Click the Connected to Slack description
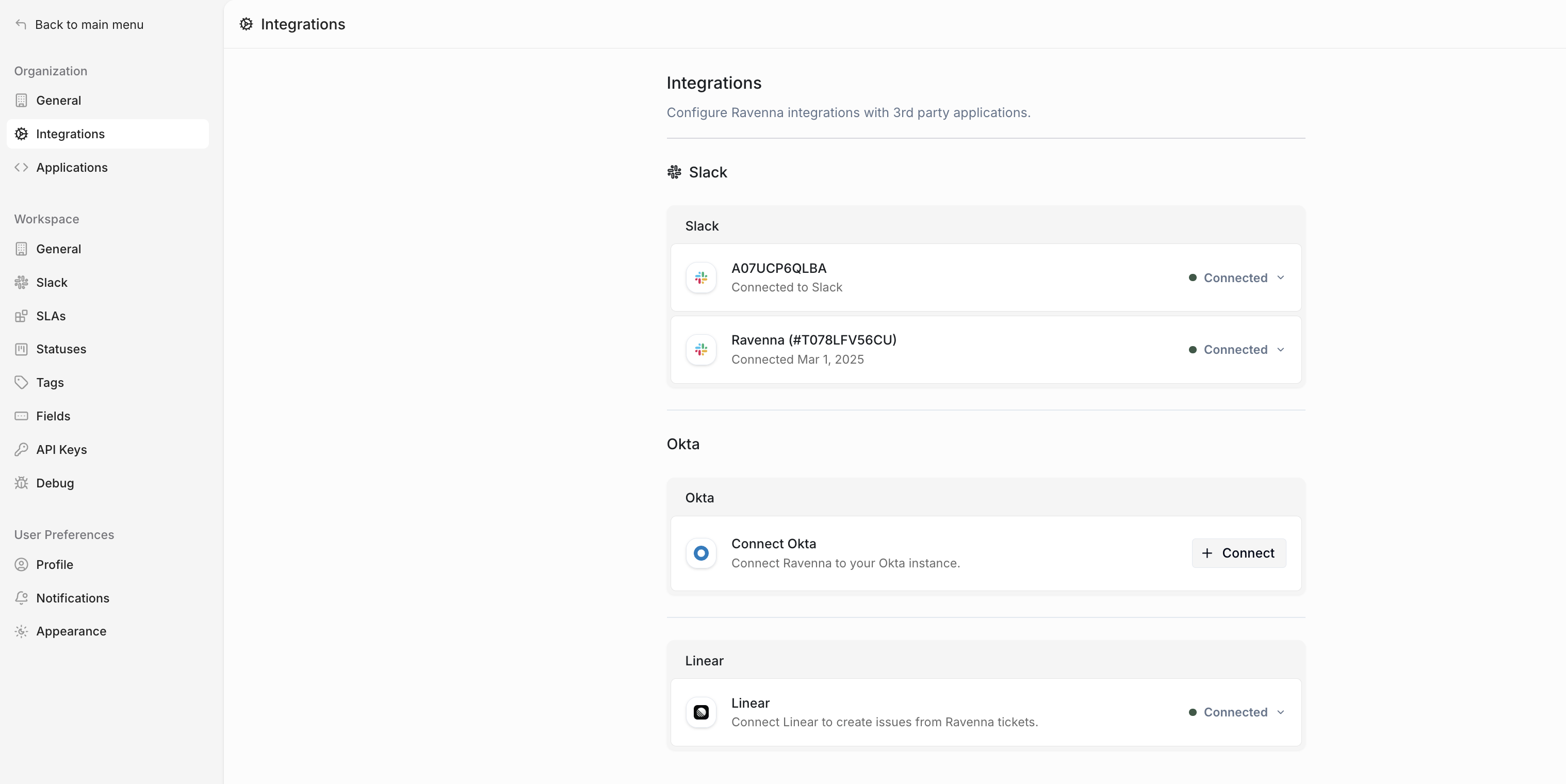 pyautogui.click(x=787, y=287)
